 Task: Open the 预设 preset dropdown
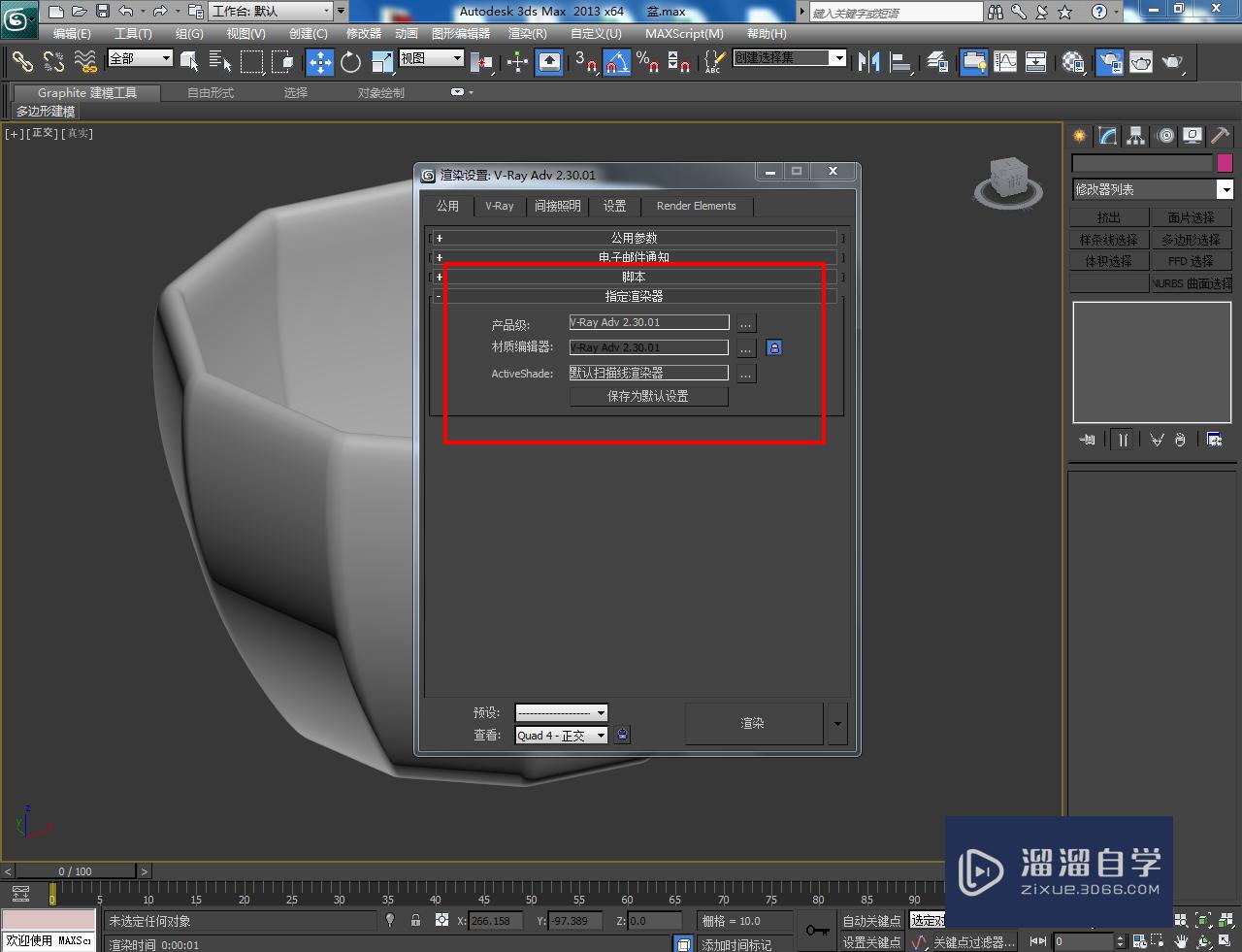click(x=561, y=712)
